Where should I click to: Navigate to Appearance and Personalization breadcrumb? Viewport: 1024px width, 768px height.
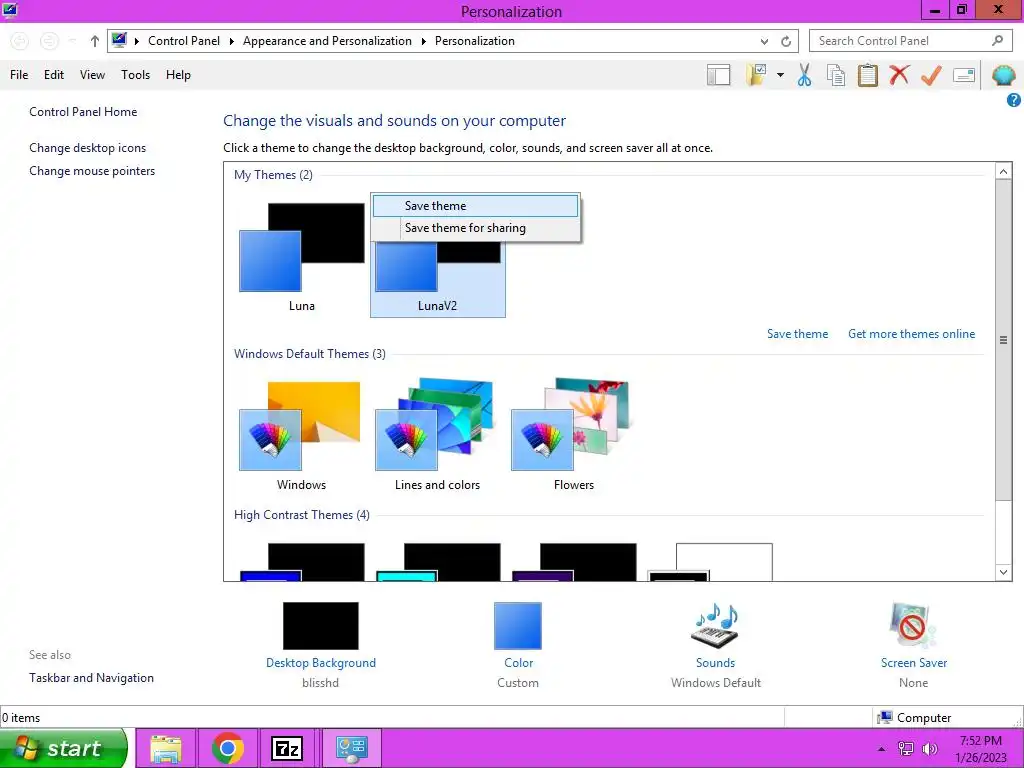click(327, 40)
